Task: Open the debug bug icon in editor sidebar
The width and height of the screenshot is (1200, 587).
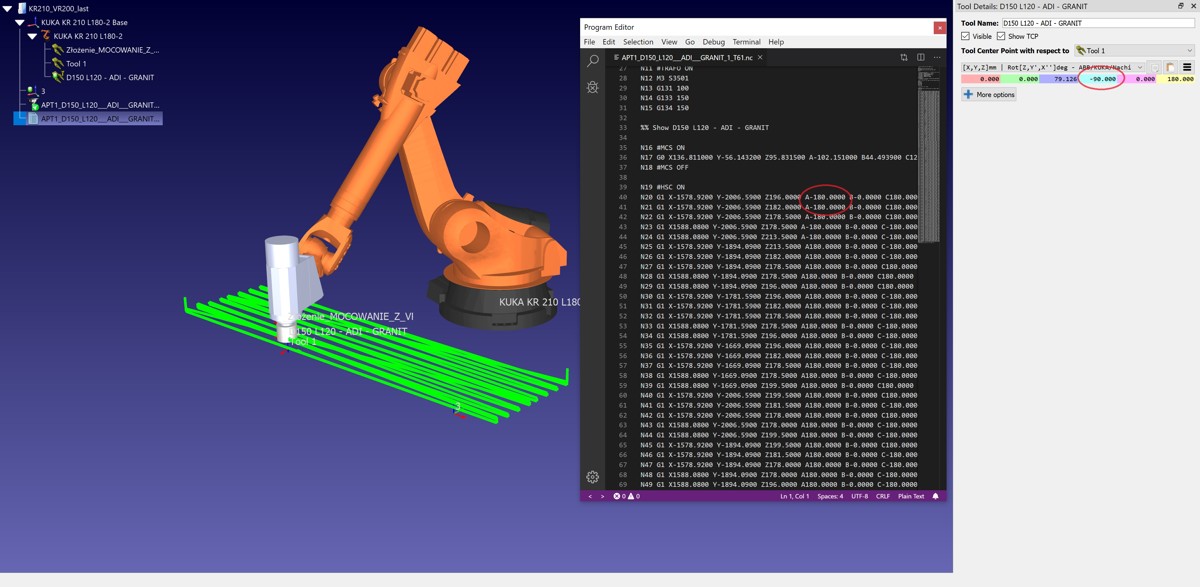Action: 593,87
